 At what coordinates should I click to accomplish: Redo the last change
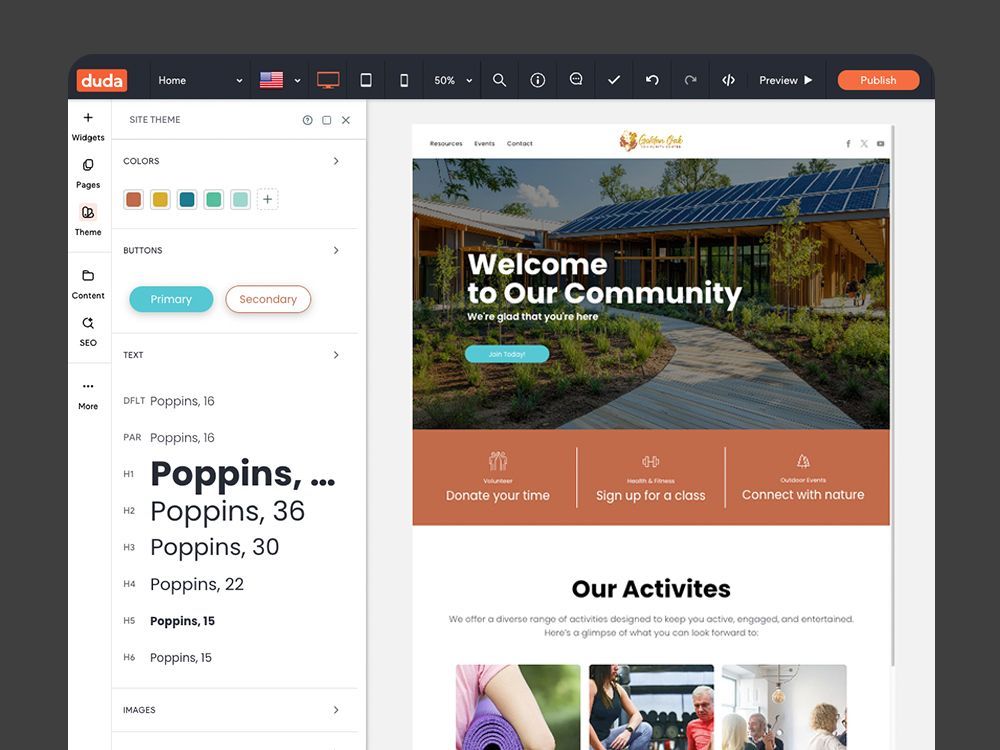(x=690, y=80)
